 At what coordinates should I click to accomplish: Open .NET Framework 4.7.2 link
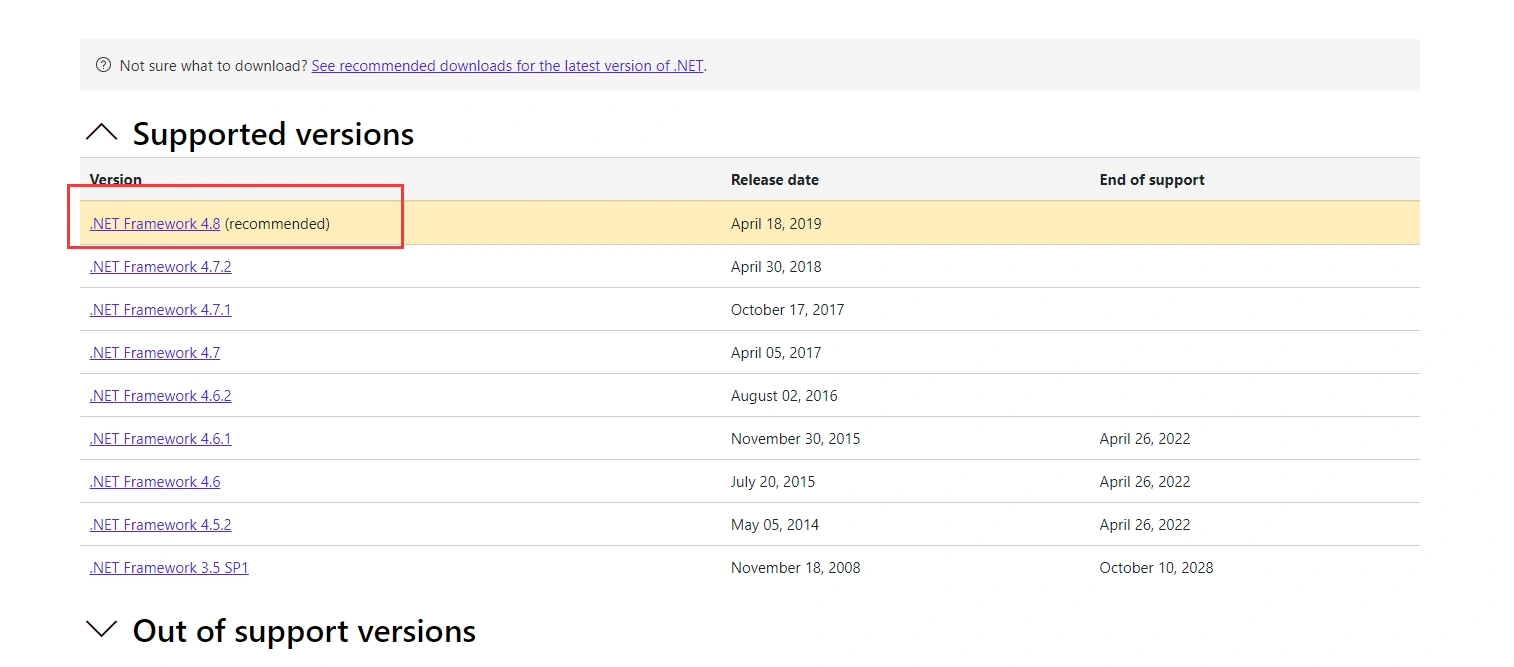(x=160, y=267)
